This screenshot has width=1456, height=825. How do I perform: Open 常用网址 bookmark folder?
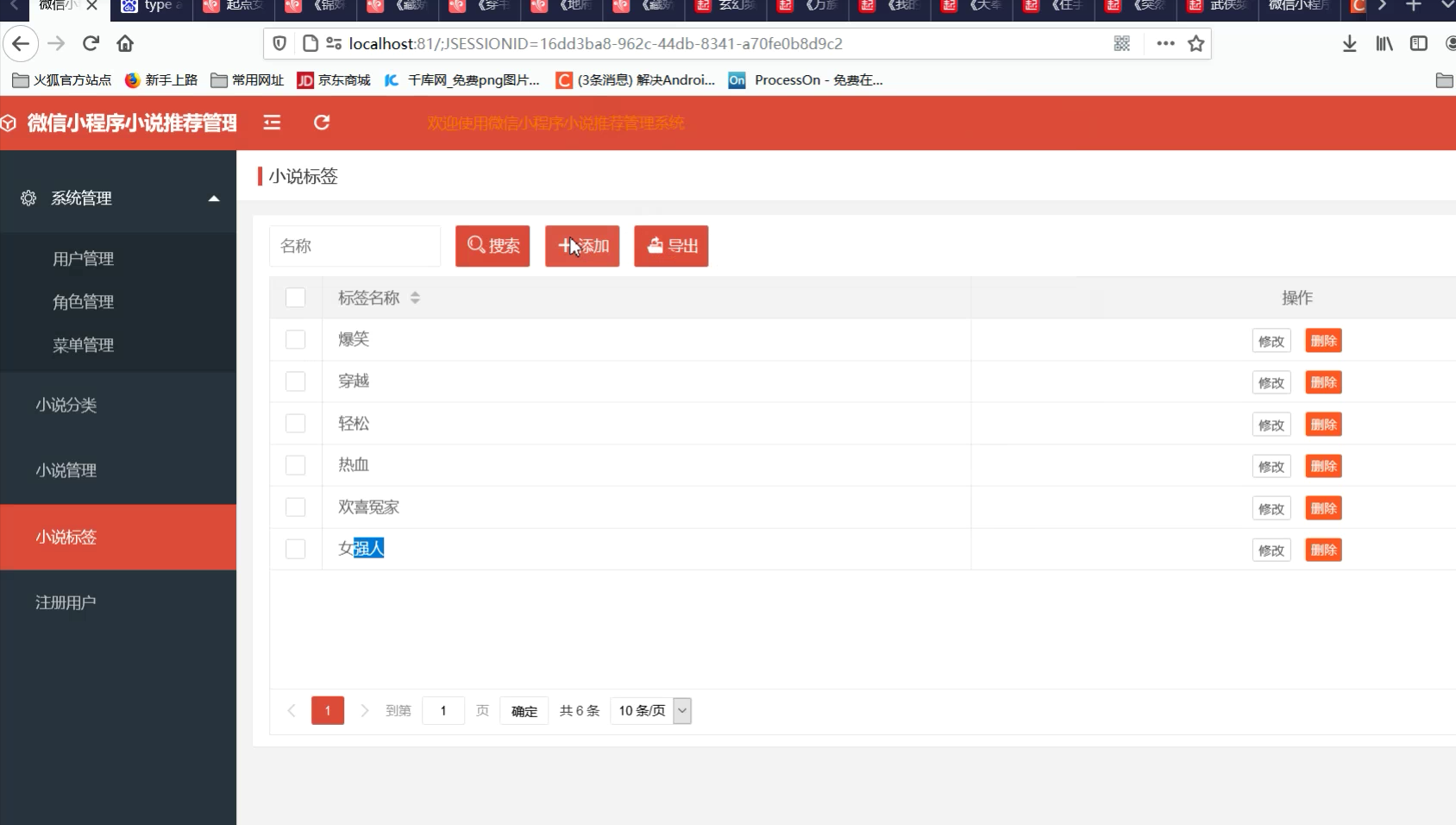pos(248,80)
